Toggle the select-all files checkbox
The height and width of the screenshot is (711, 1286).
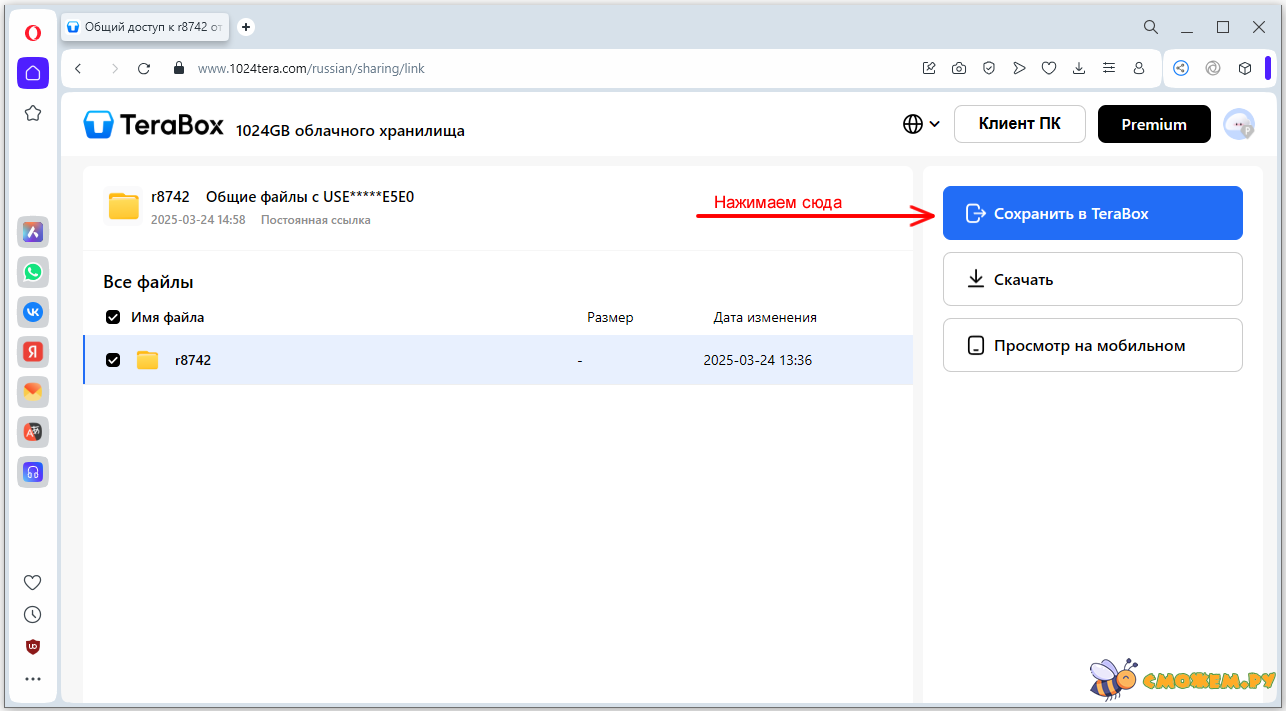(113, 318)
